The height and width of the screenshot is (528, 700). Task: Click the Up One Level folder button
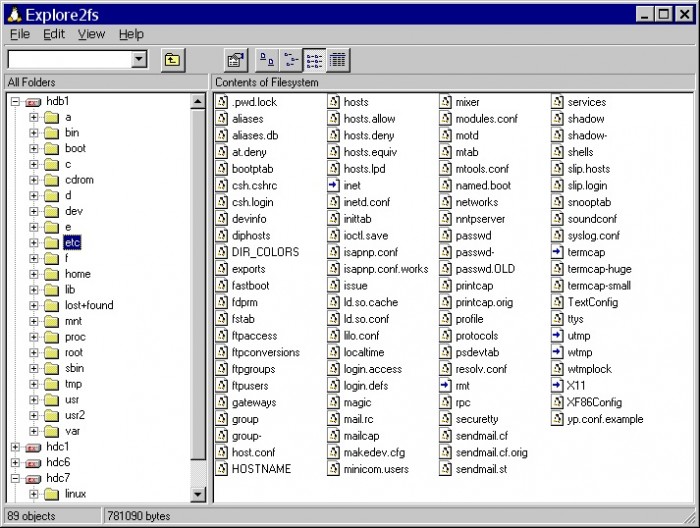172,60
